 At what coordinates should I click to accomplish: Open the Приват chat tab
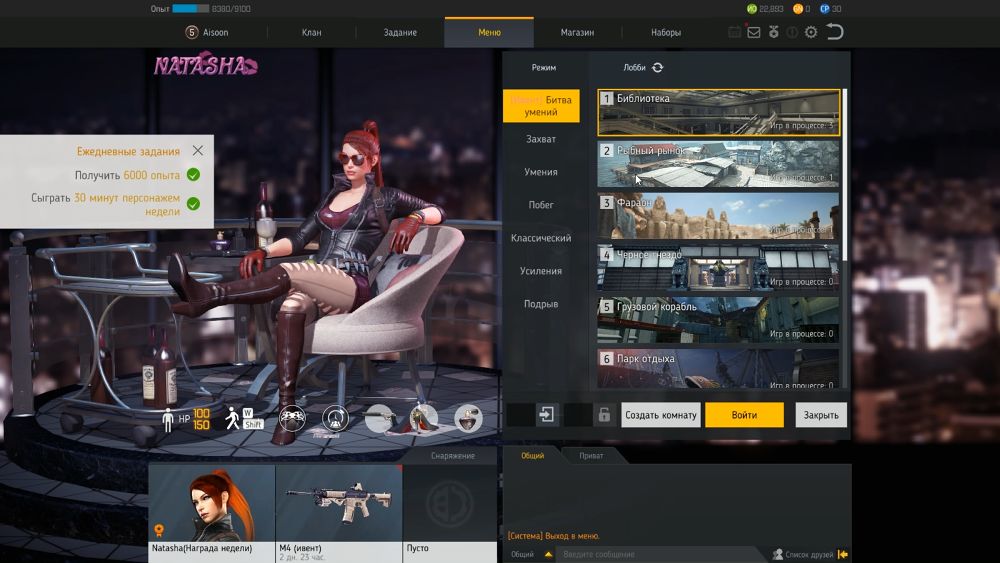pyautogui.click(x=591, y=455)
